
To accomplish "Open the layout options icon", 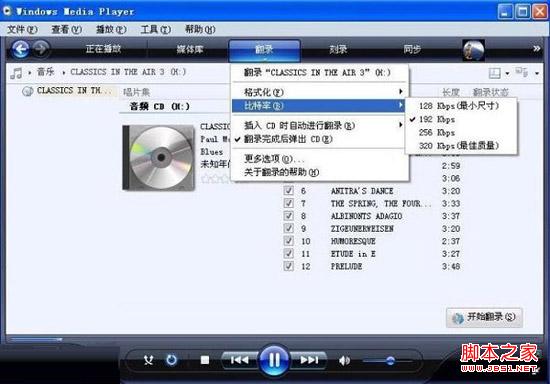I will coord(495,73).
